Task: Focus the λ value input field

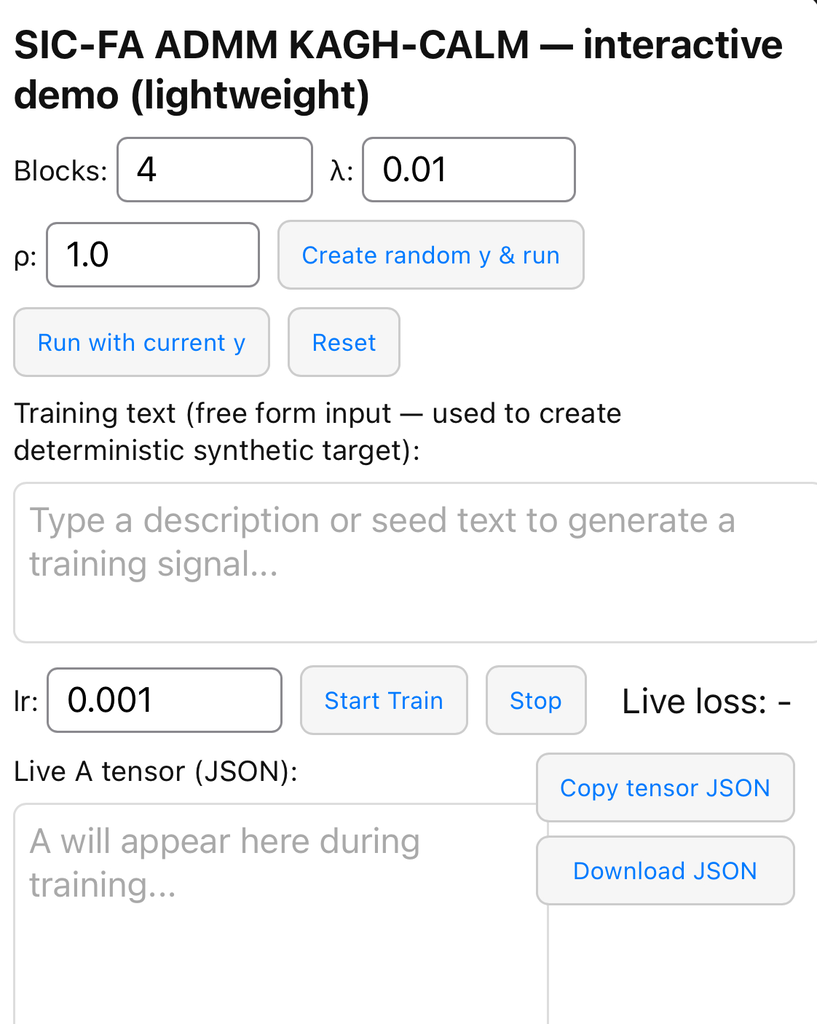Action: pos(468,170)
